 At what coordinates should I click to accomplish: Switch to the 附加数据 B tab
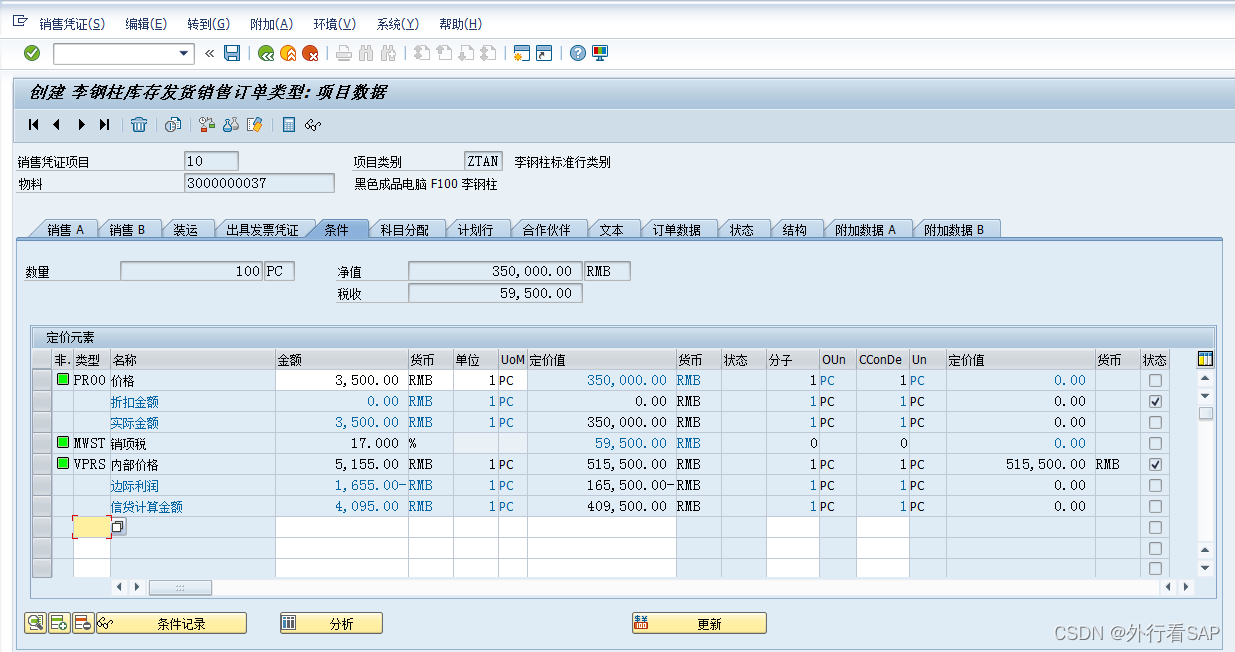pyautogui.click(x=954, y=230)
